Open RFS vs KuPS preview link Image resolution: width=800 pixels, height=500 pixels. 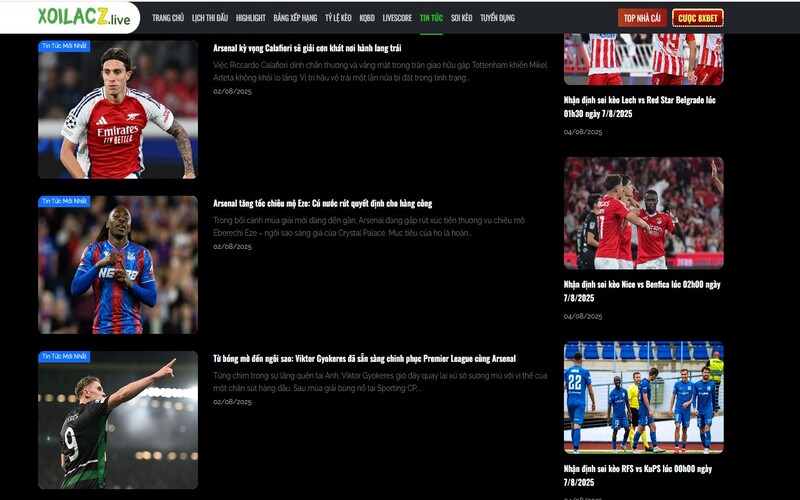click(638, 475)
